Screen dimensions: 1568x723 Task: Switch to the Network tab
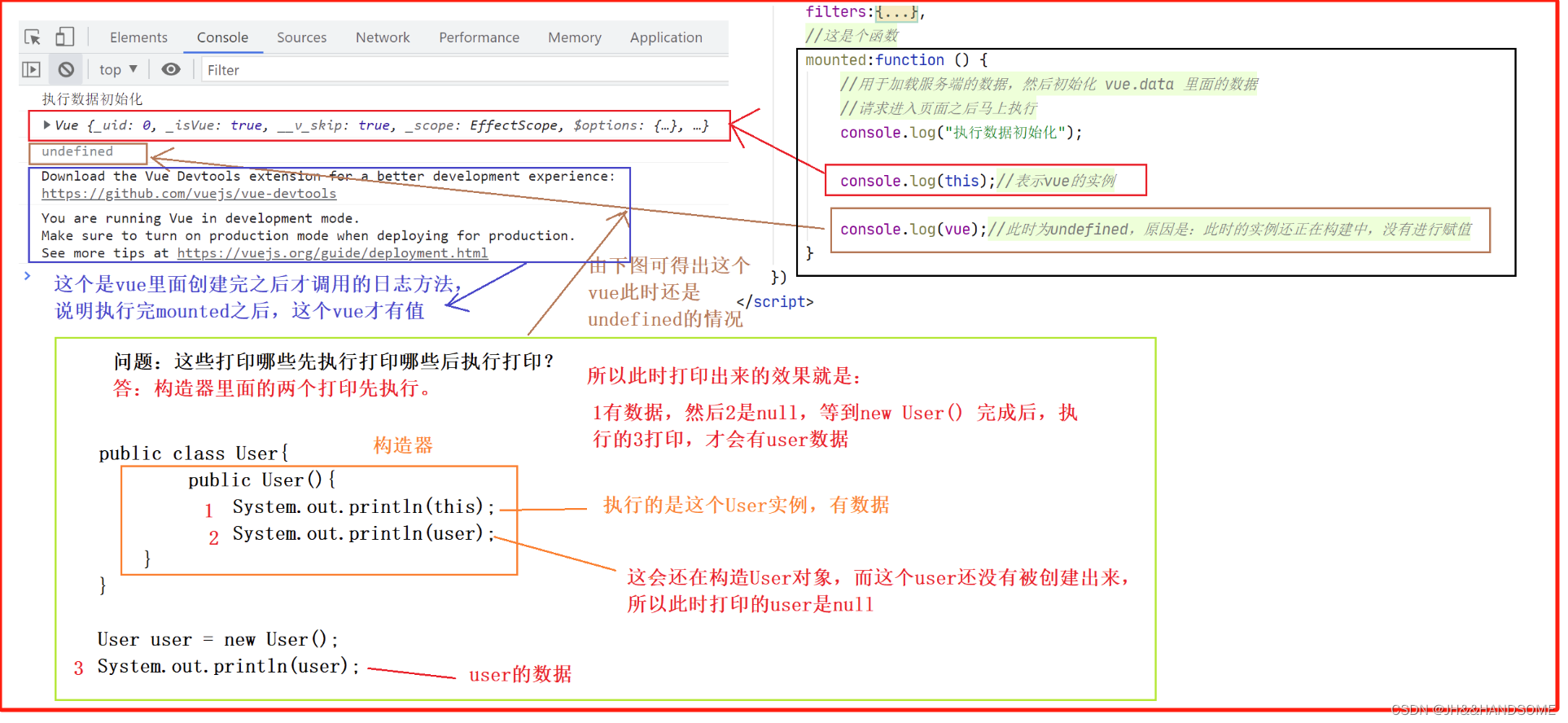coord(383,37)
